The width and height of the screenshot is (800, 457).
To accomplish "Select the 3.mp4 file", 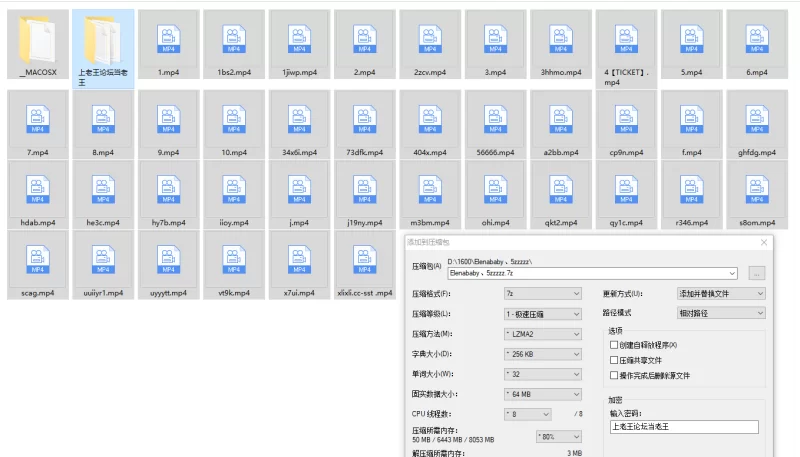I will coord(495,44).
